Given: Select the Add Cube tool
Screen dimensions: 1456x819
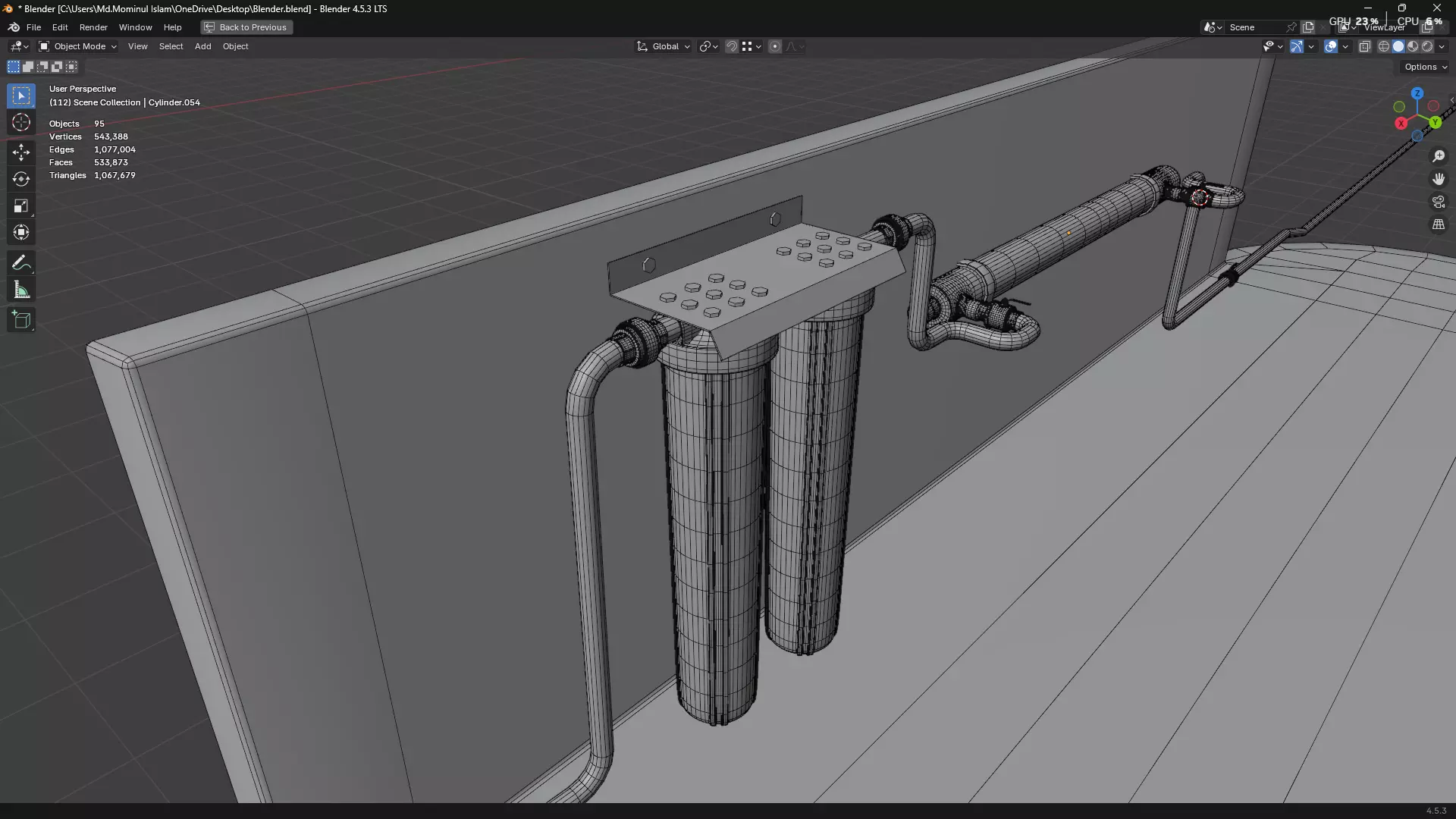Looking at the screenshot, I should (x=21, y=320).
